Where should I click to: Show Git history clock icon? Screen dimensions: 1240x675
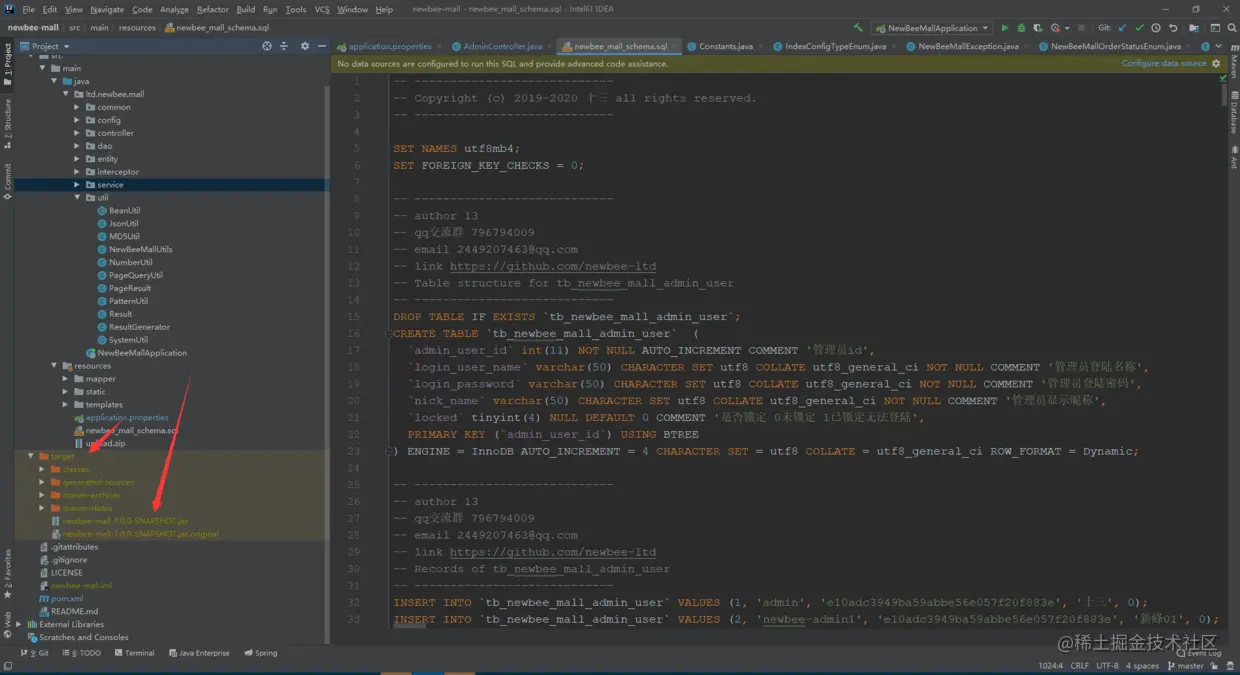(x=1156, y=28)
